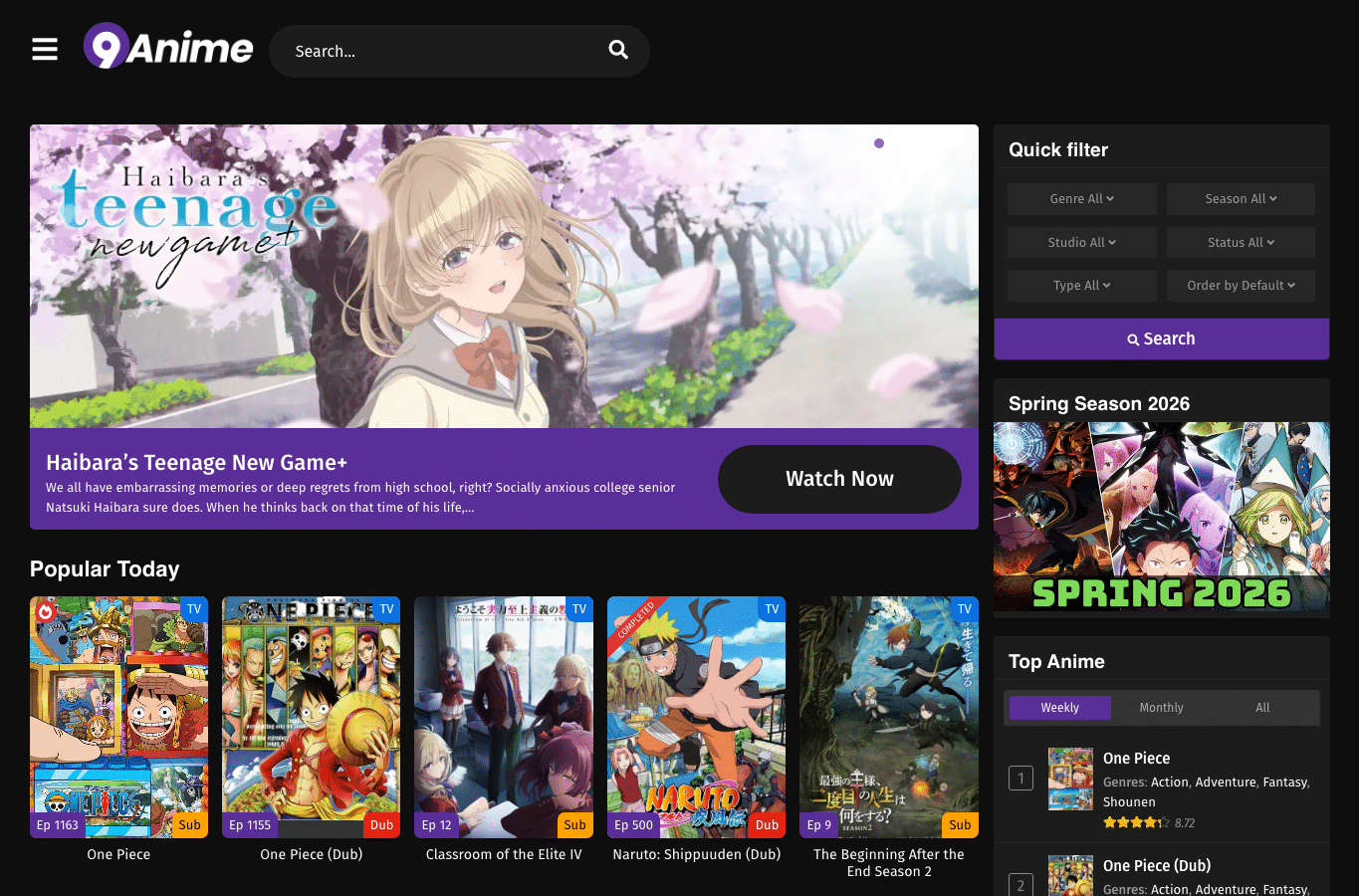
Task: Click the Spring 2026 season banner
Action: coord(1161,517)
